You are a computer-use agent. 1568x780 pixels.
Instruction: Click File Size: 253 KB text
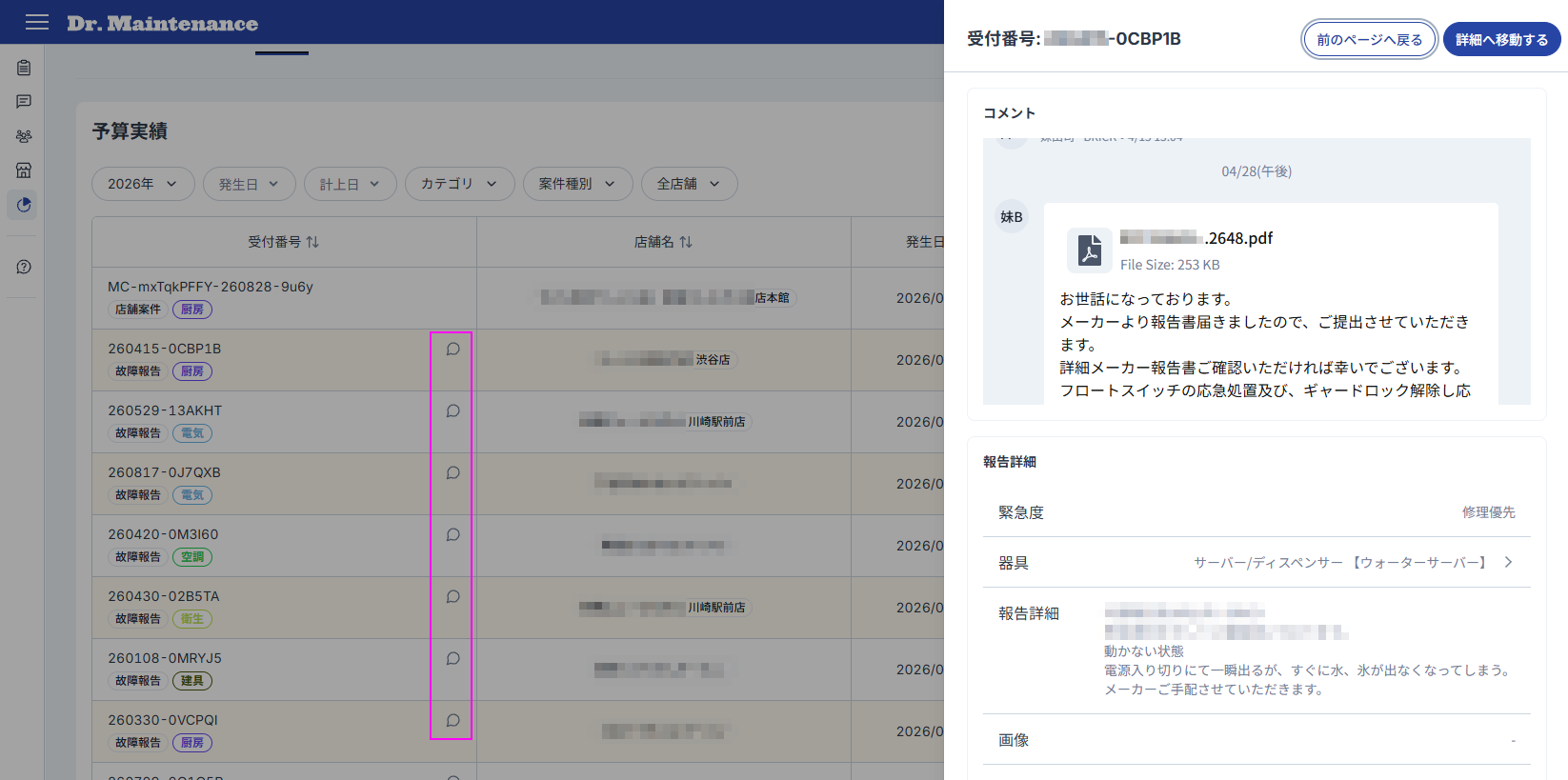pyautogui.click(x=1170, y=265)
